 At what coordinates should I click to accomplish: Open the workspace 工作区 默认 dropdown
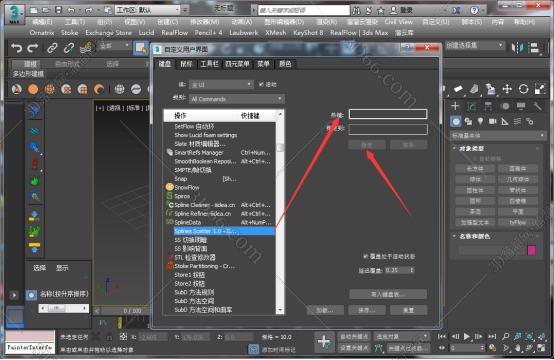click(x=148, y=10)
